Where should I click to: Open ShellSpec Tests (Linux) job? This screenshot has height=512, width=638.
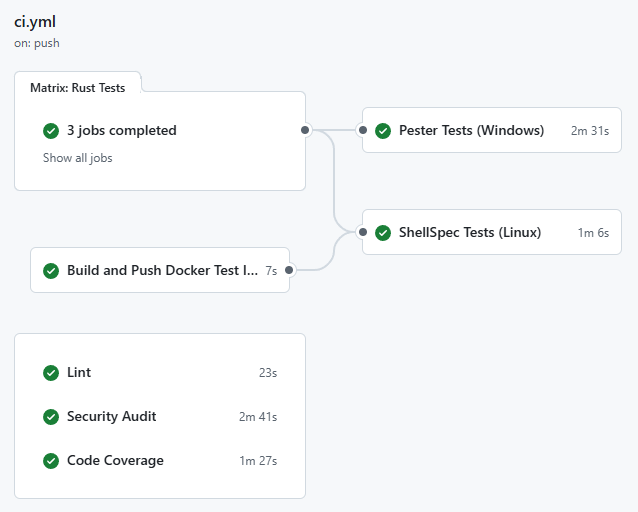pyautogui.click(x=470, y=233)
